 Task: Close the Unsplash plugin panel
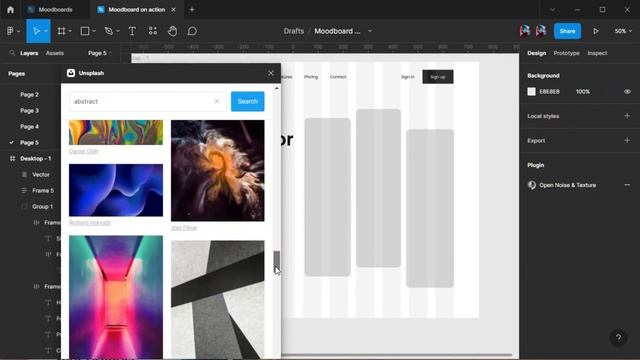pyautogui.click(x=271, y=73)
